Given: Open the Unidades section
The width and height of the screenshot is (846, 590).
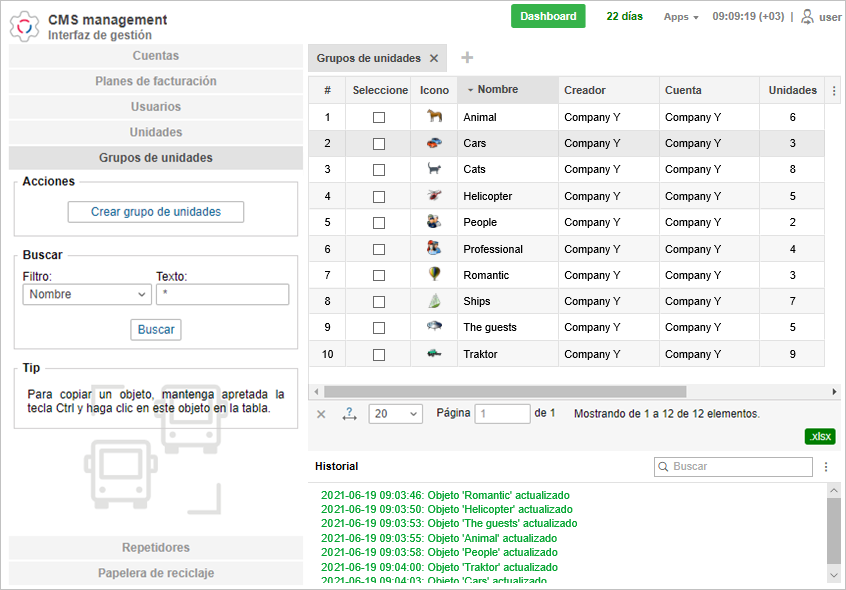Looking at the screenshot, I should (x=156, y=132).
